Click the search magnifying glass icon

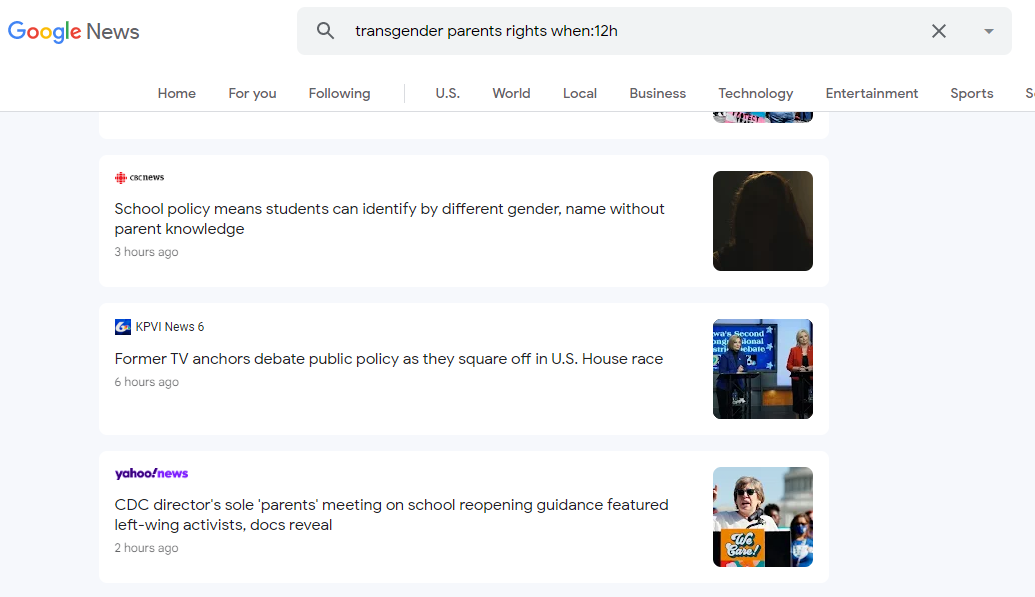[325, 30]
